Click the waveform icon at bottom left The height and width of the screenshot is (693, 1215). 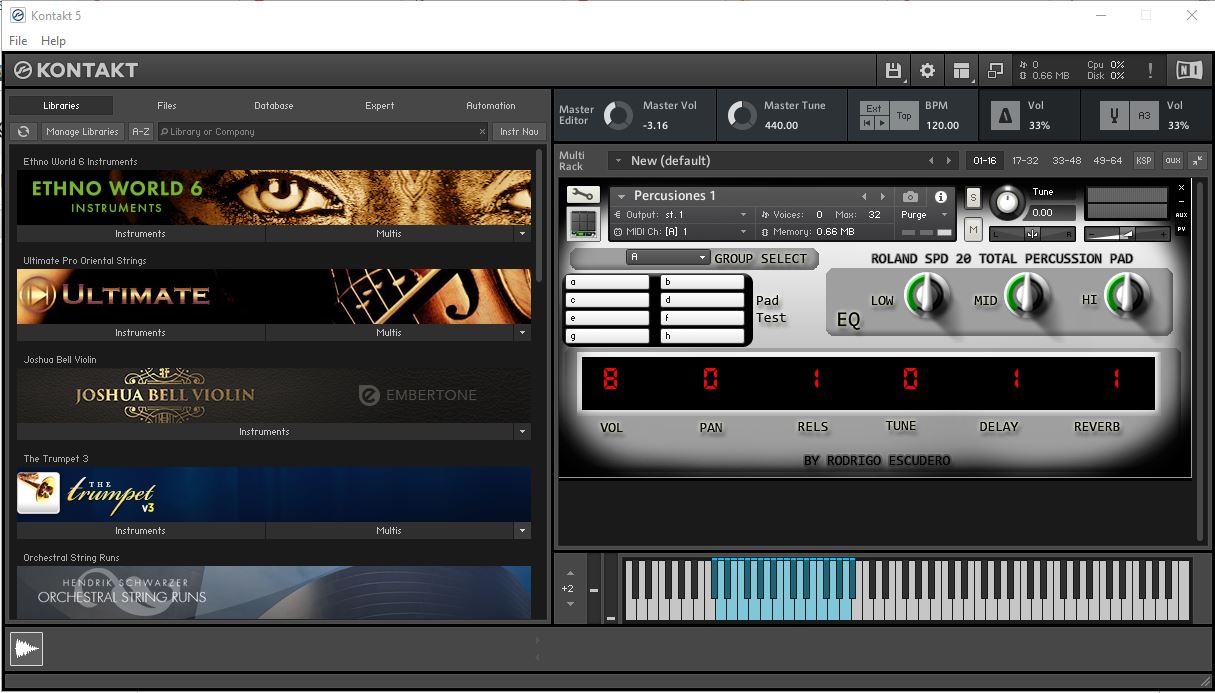tap(27, 650)
